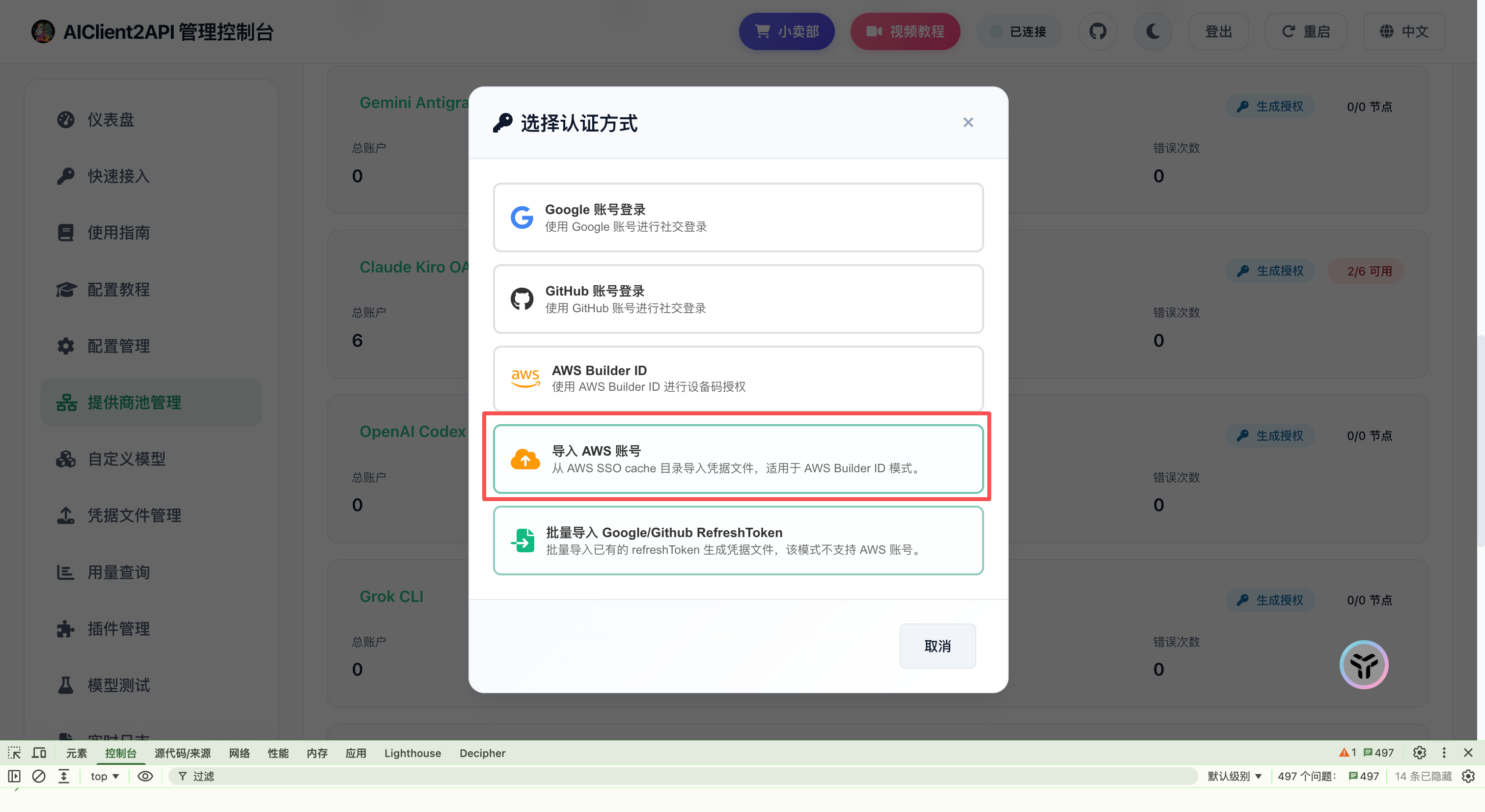Switch to DevTools 应用 tab
This screenshot has height=812, width=1485.
click(356, 753)
